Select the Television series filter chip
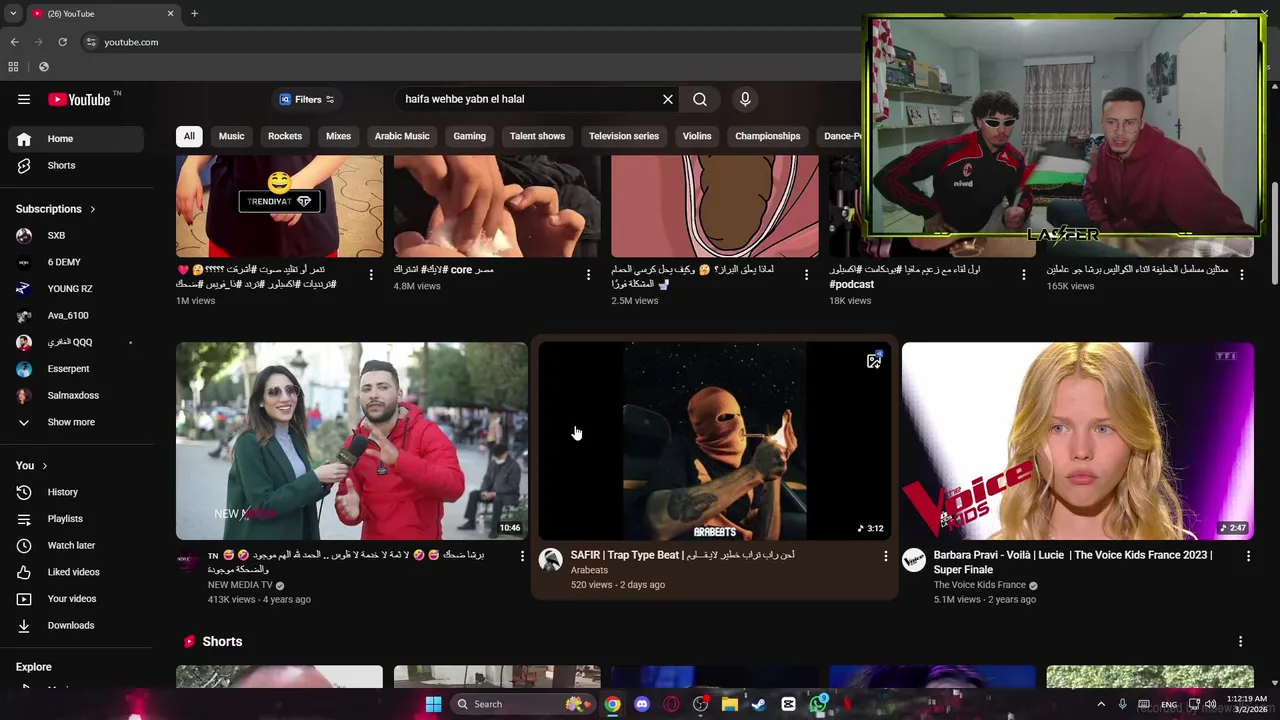 click(x=624, y=136)
